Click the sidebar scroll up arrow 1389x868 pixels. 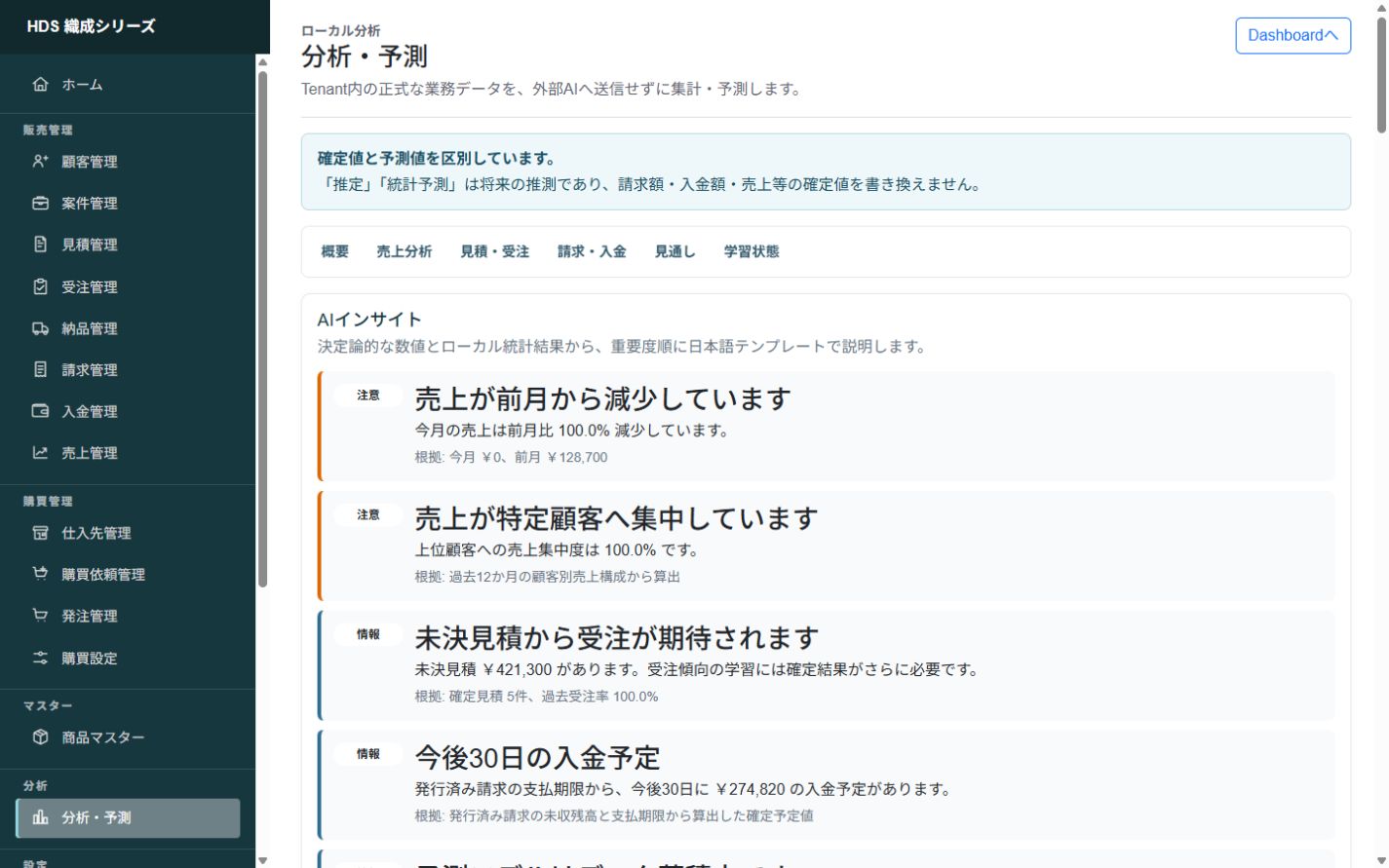(262, 62)
